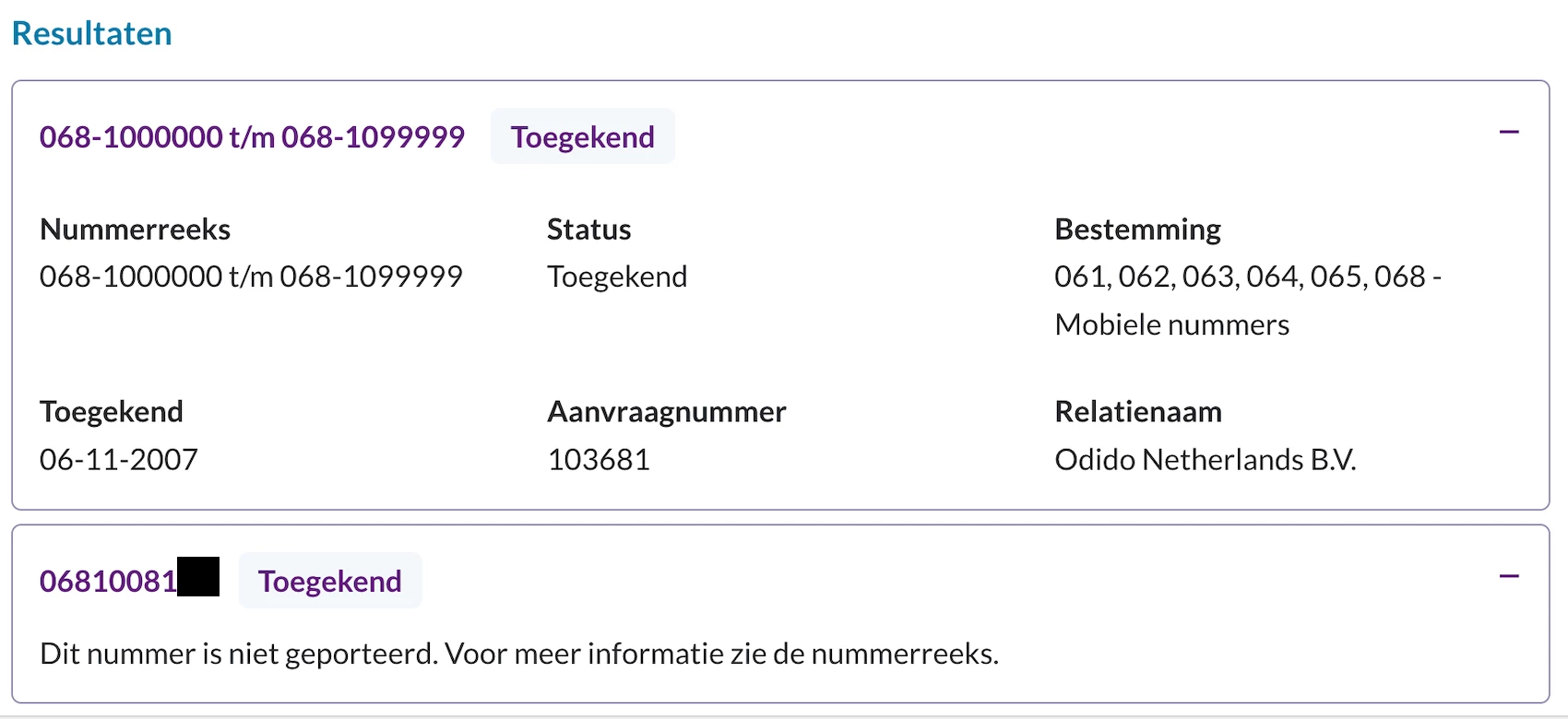Collapse the 06810081 number result card
The height and width of the screenshot is (719, 1568).
point(1509,577)
